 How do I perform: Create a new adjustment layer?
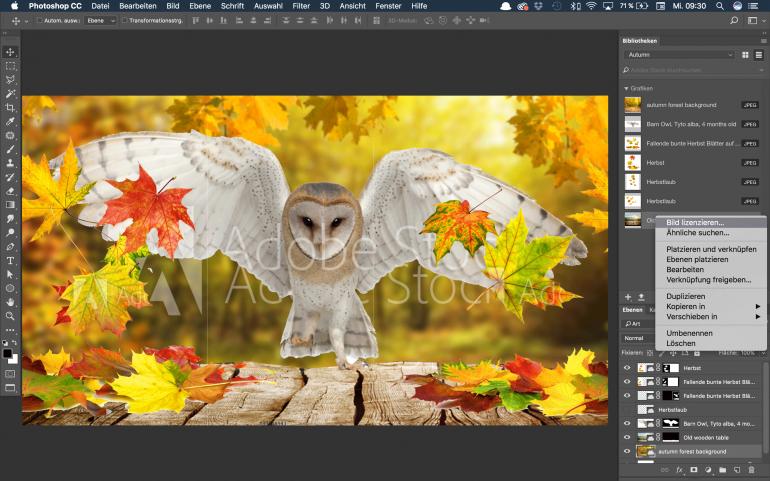tap(708, 470)
